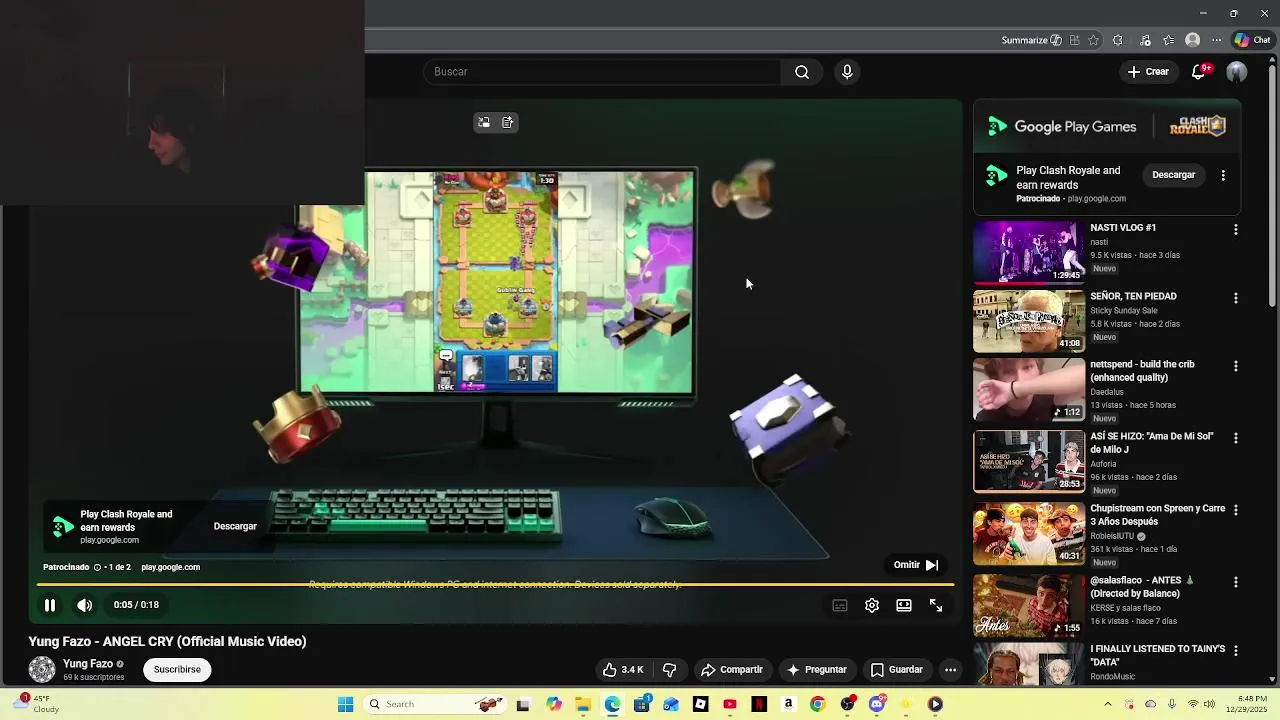
Task: Open the NASTI VLOG #1 video thumbnail
Action: [x=1029, y=251]
